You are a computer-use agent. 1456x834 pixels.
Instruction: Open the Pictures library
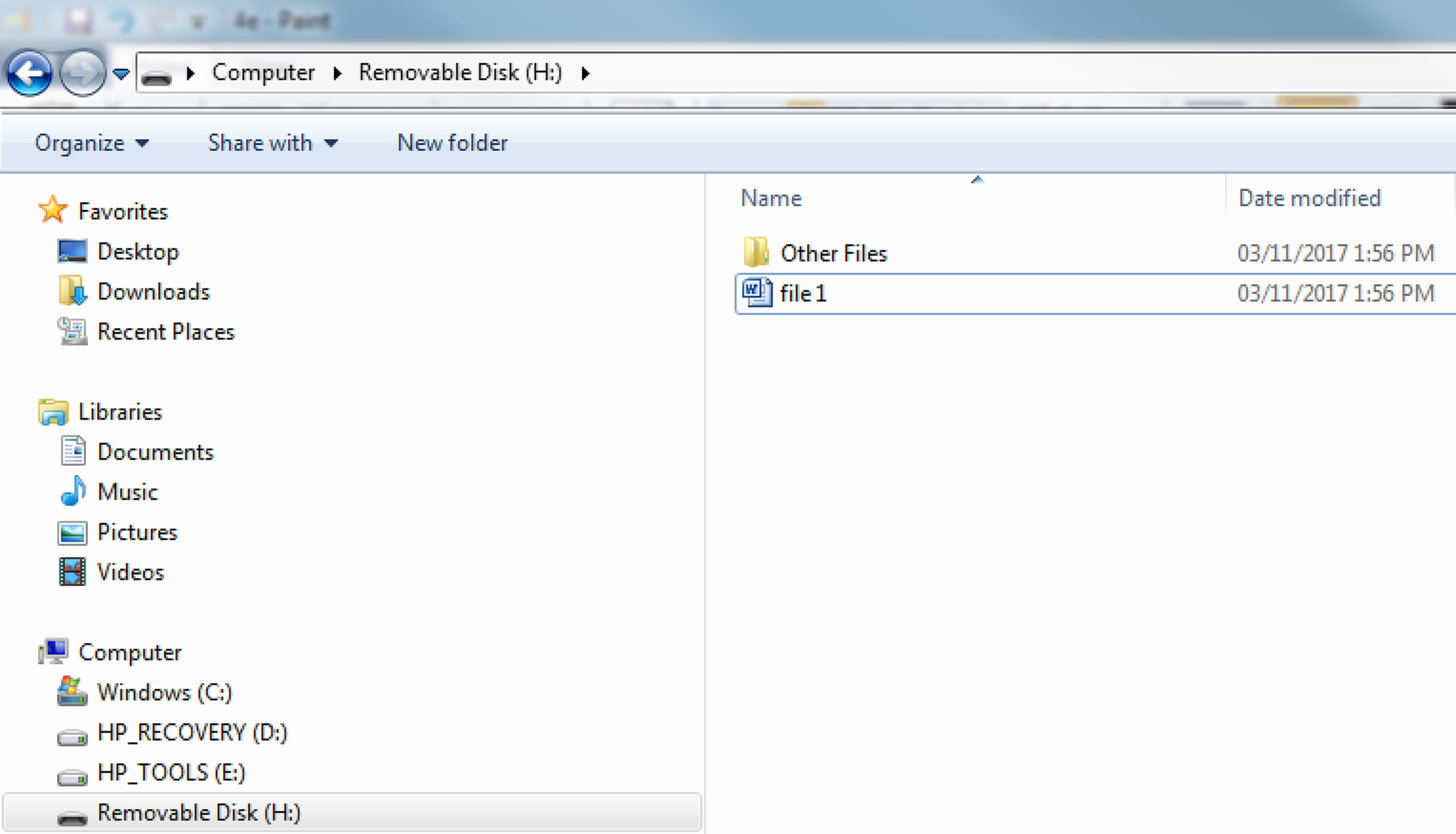pos(137,533)
